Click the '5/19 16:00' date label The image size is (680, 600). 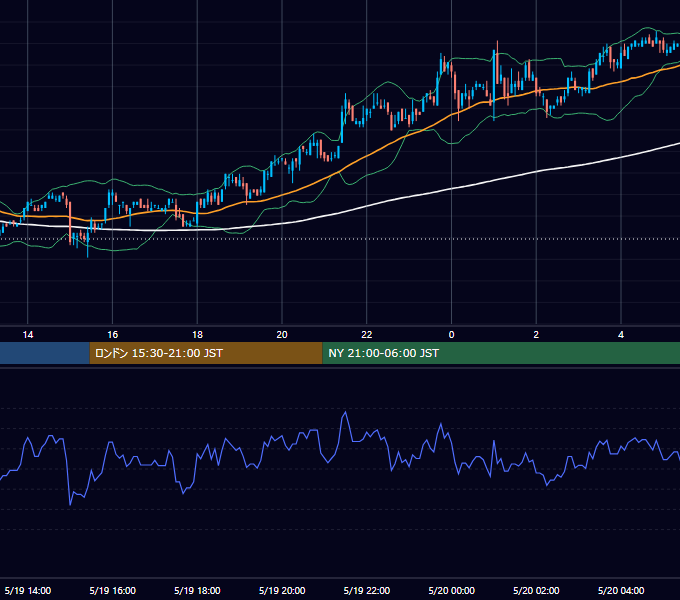(113, 590)
